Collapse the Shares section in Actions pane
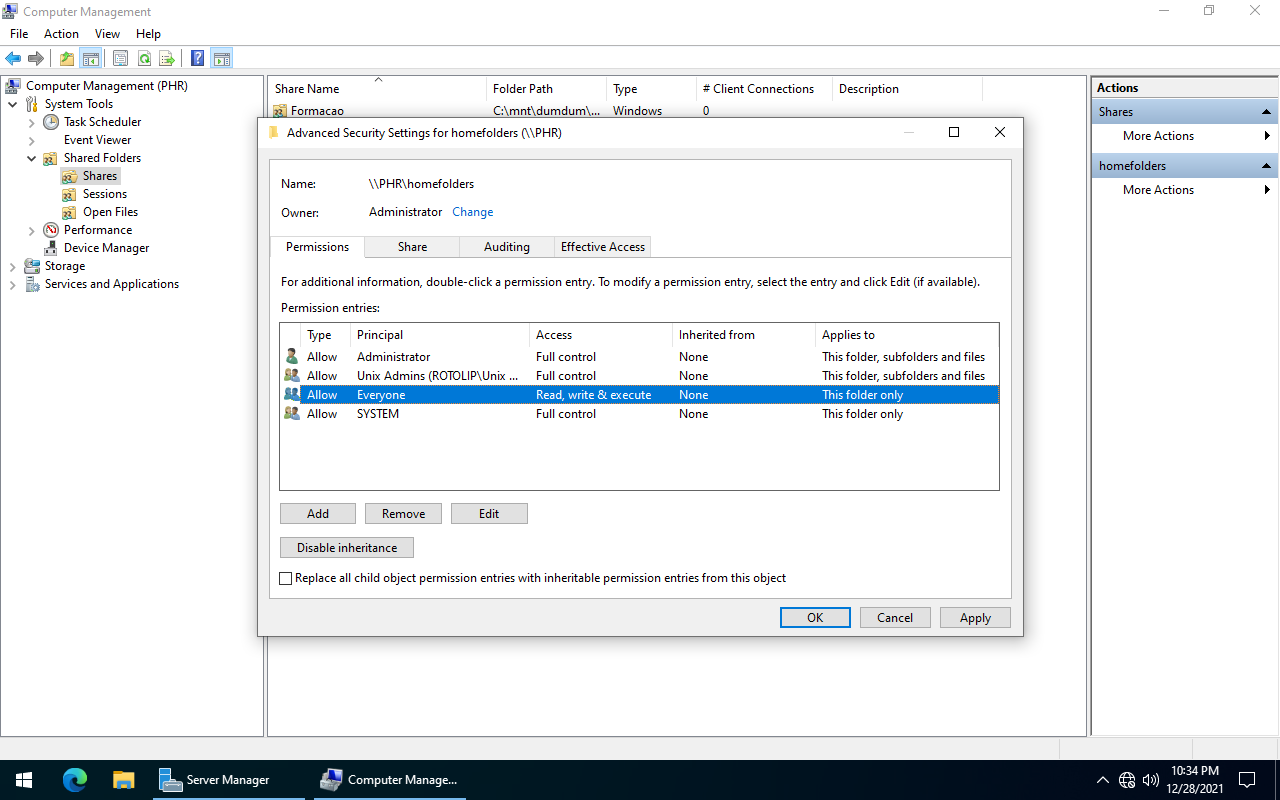Image resolution: width=1280 pixels, height=800 pixels. 1267,112
